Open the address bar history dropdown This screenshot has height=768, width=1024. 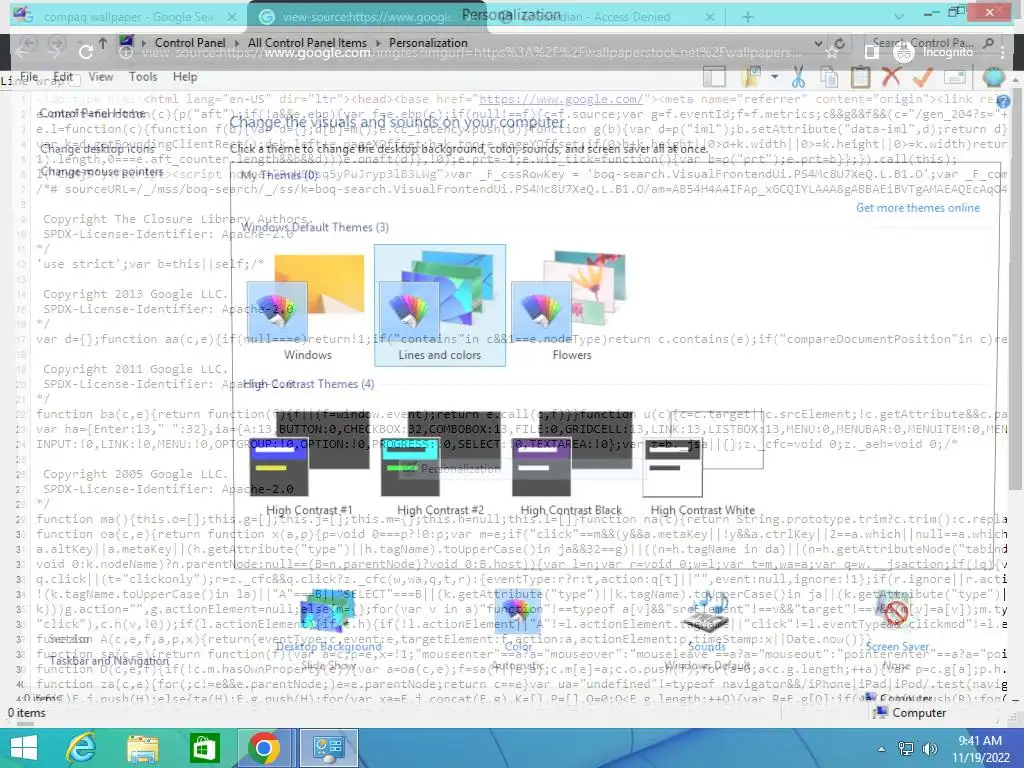point(818,43)
